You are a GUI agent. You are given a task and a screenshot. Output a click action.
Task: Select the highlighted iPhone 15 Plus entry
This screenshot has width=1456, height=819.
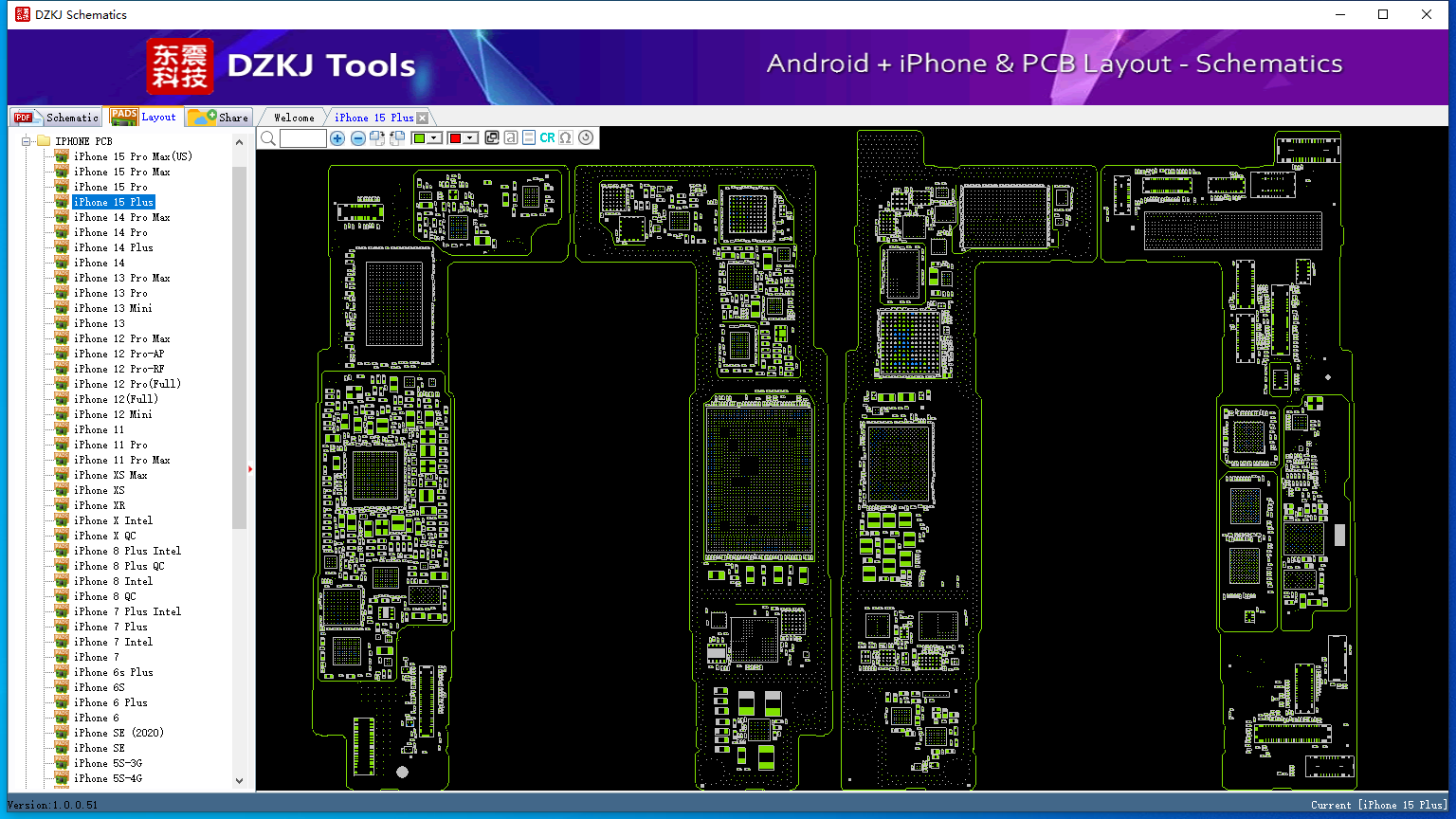tap(114, 202)
